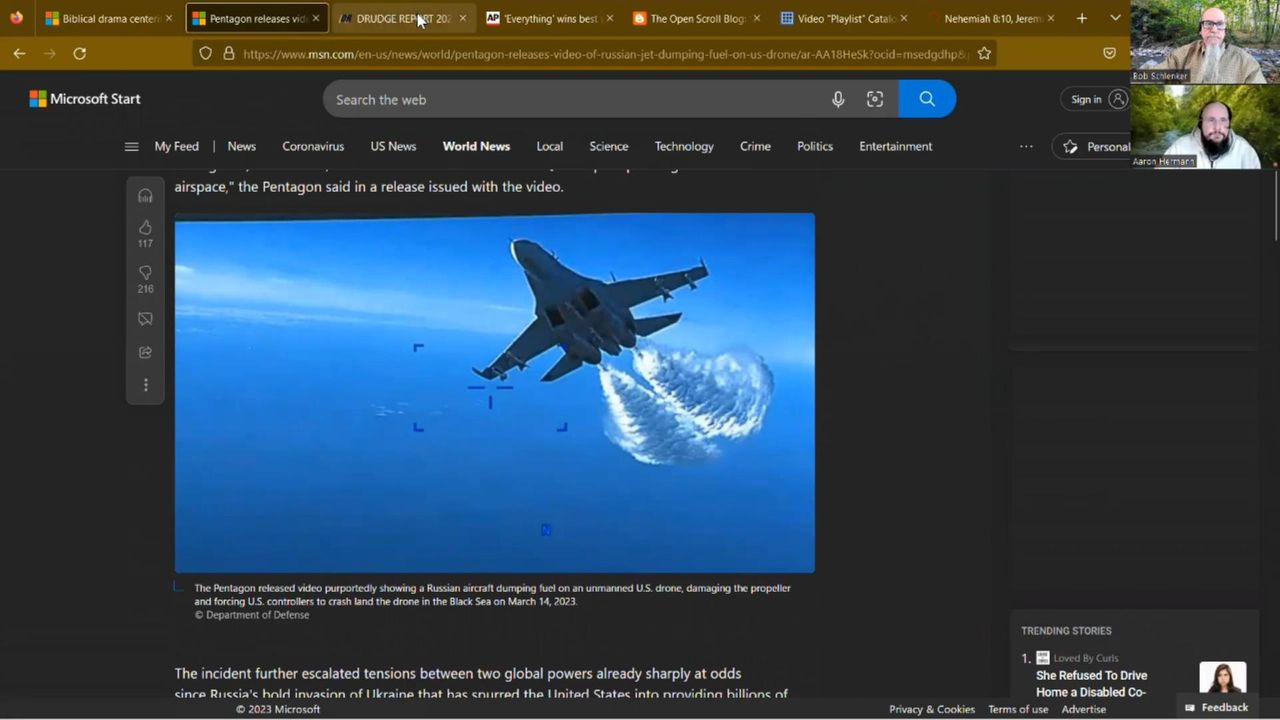Viewport: 1280px width, 720px height.
Task: Bookmark this page with the star icon
Action: coord(984,53)
